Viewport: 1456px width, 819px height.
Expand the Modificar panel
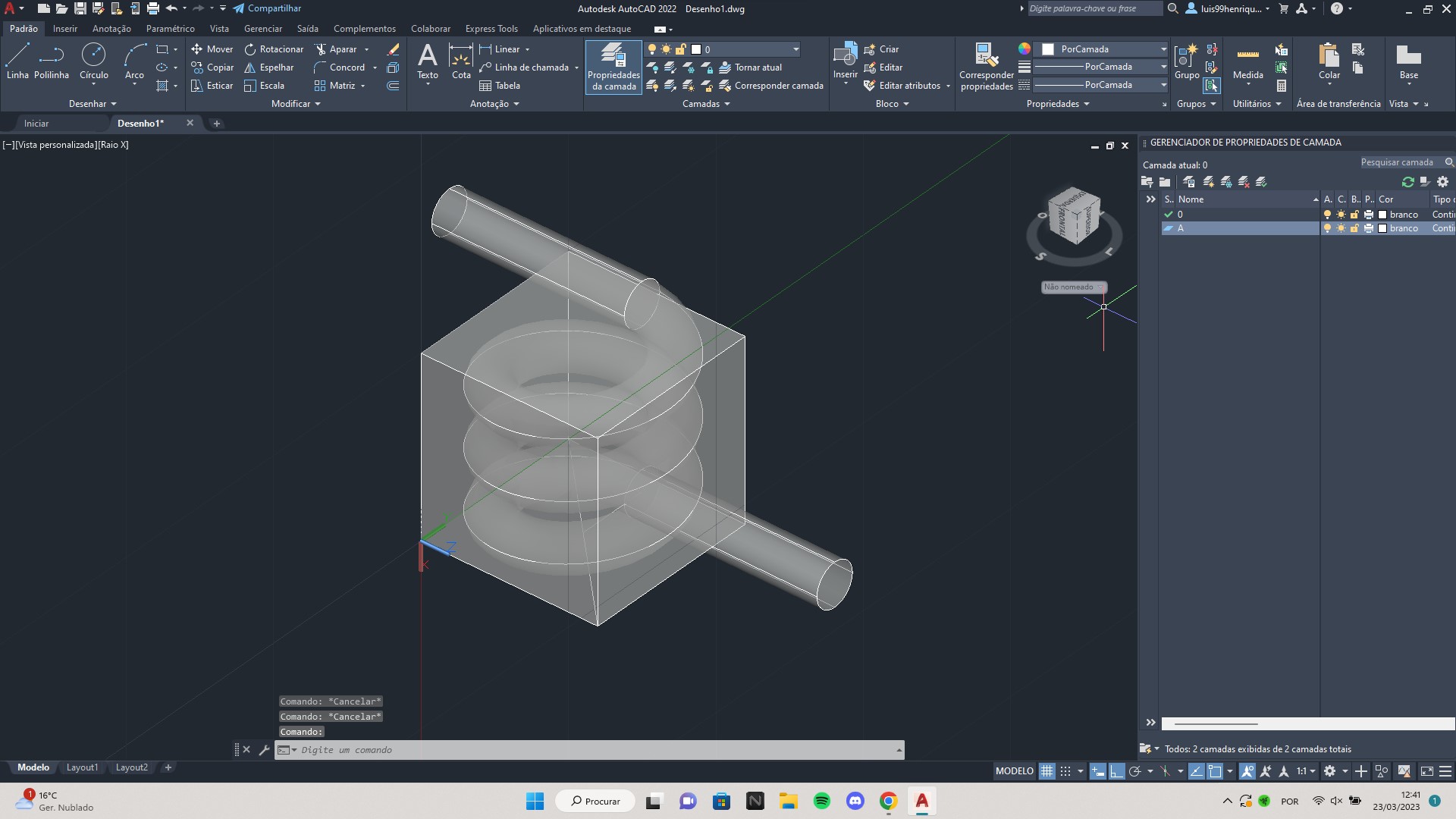tap(296, 104)
